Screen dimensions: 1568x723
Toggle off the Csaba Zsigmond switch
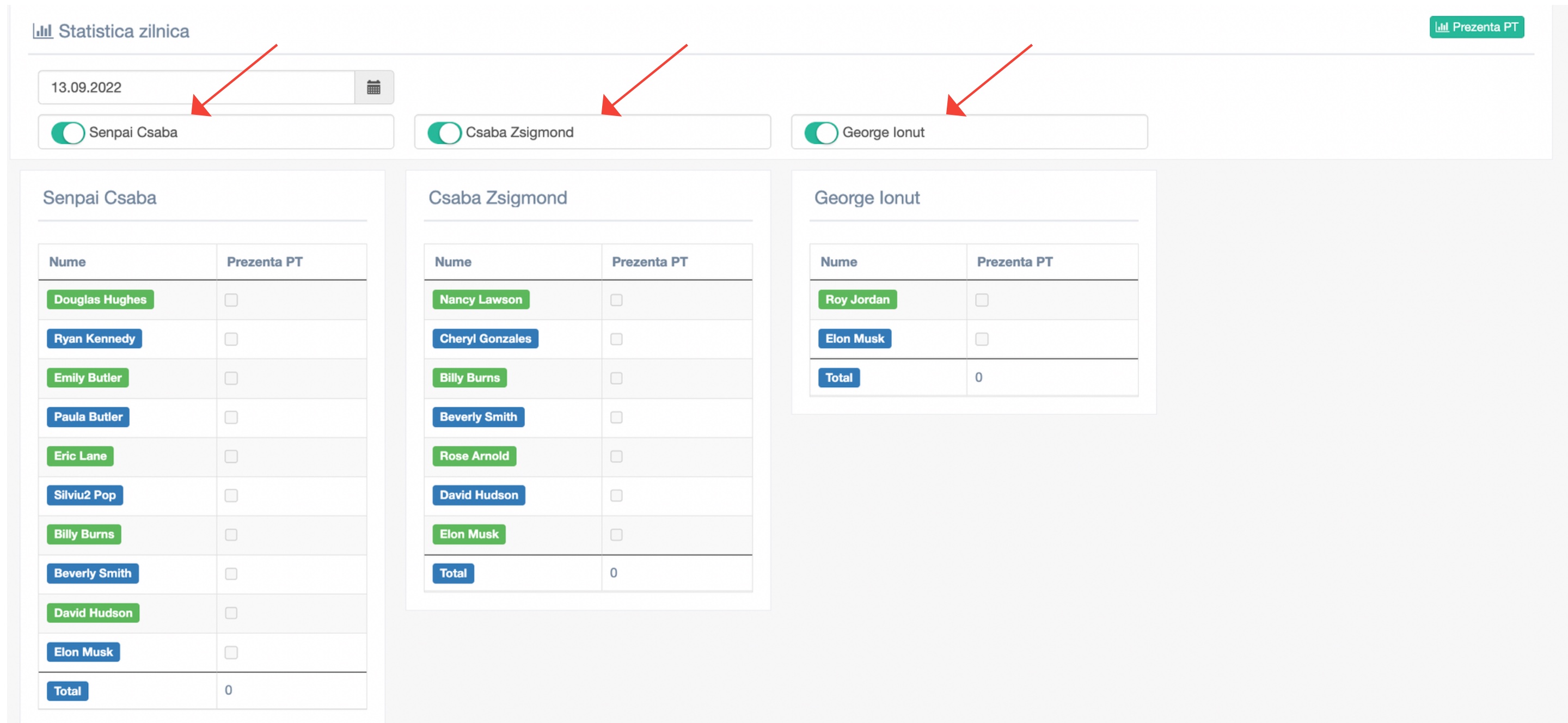[444, 133]
